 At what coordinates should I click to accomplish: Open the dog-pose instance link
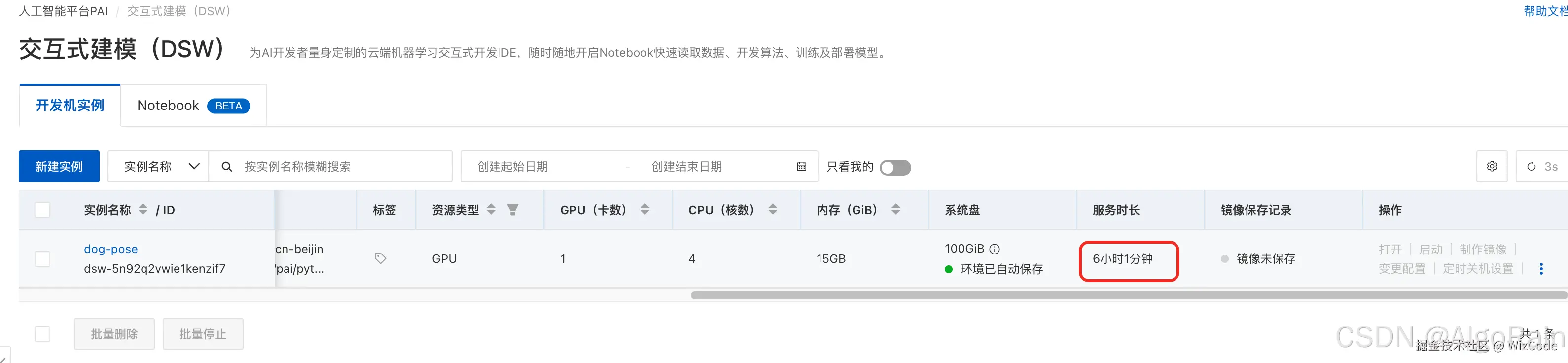click(111, 249)
